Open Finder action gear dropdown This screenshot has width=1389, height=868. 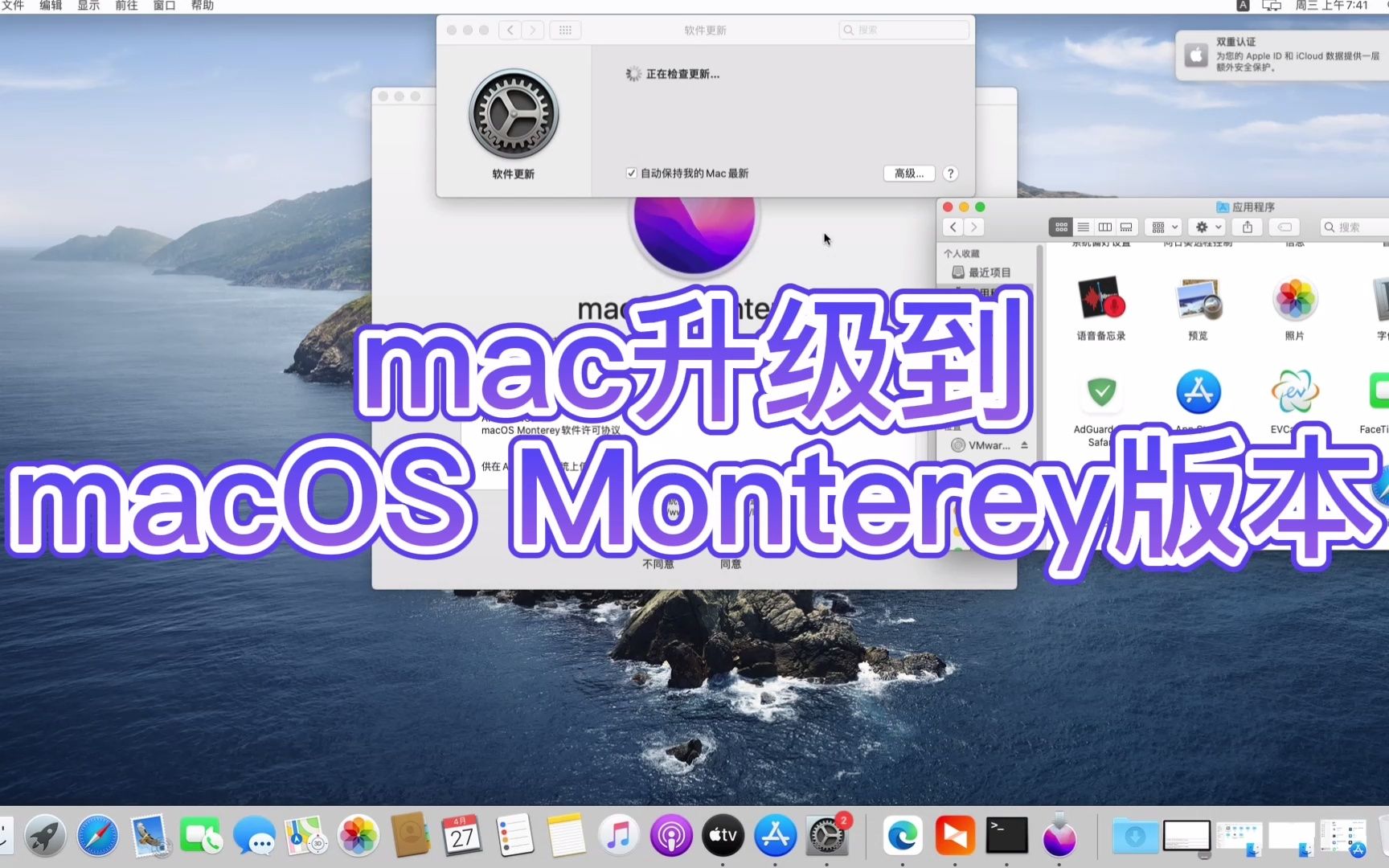[x=1207, y=227]
